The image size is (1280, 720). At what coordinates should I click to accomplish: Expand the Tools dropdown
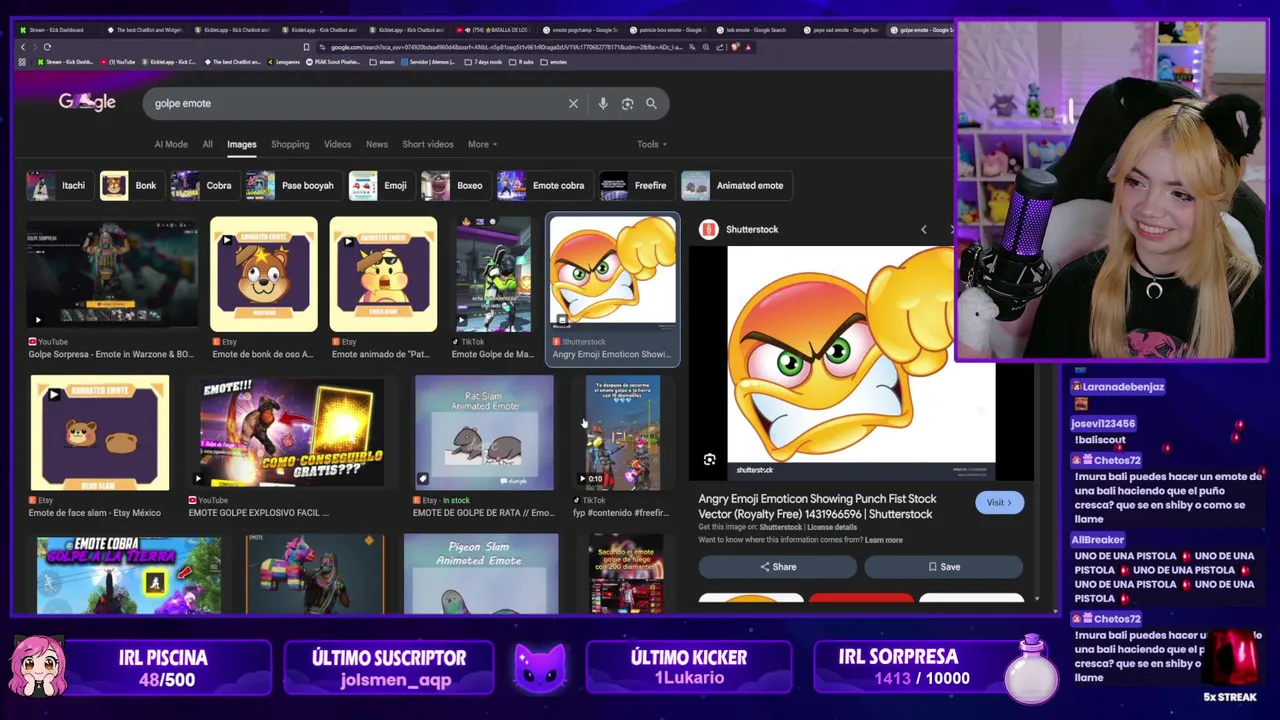click(x=652, y=144)
